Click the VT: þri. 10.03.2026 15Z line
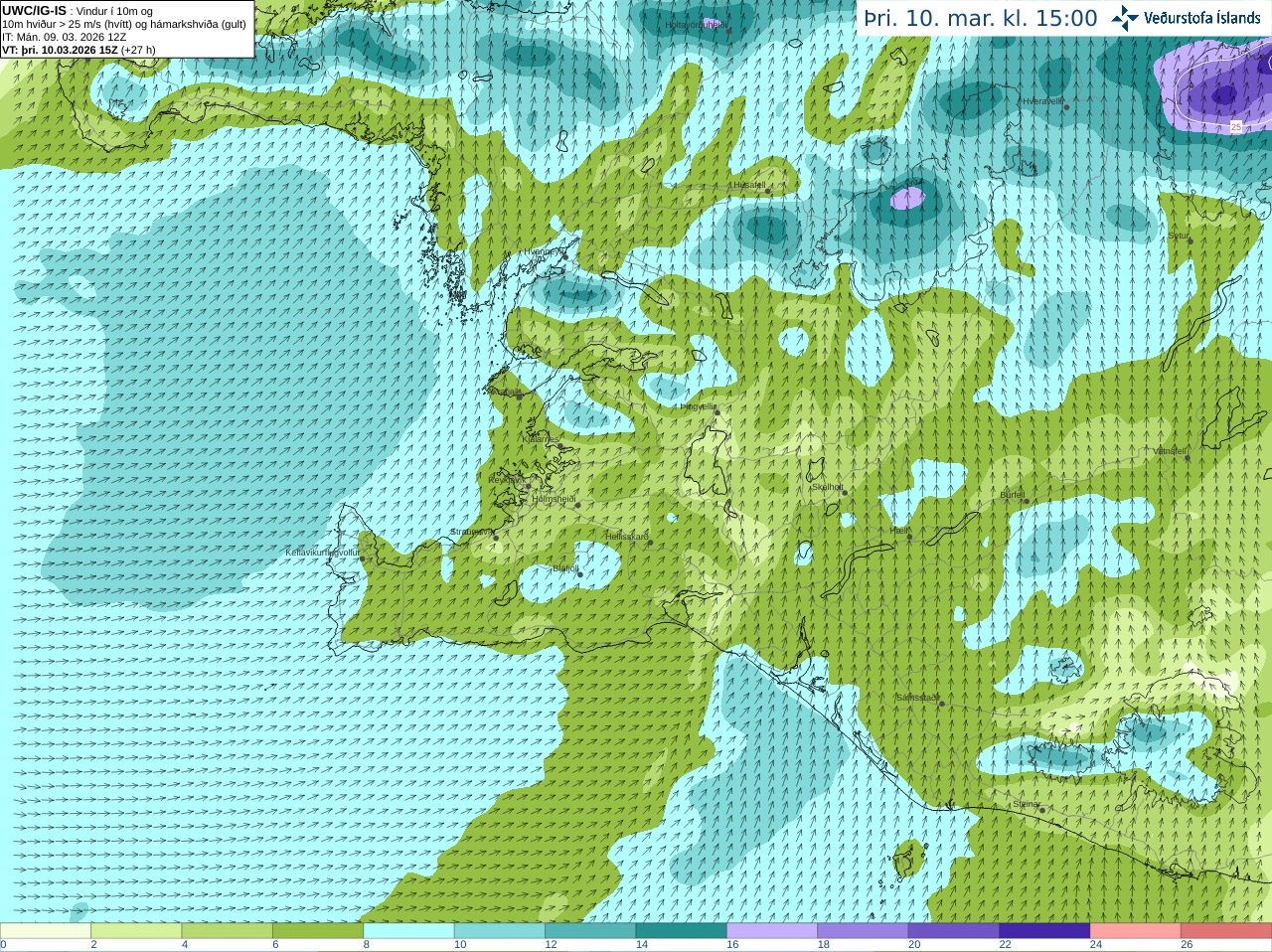Screen dimensions: 1272x952 (x=79, y=50)
